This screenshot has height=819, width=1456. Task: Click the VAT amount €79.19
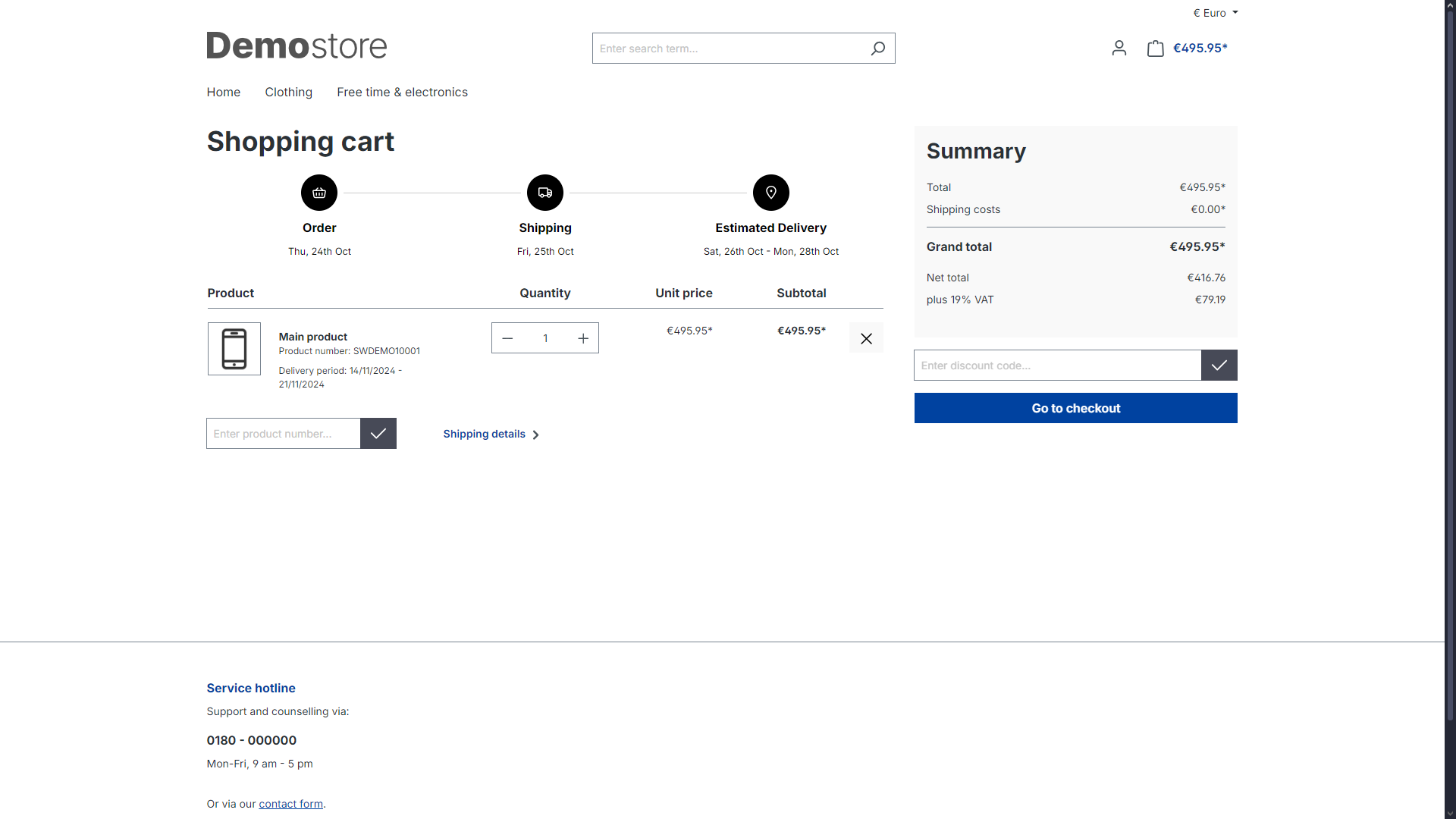(1210, 300)
